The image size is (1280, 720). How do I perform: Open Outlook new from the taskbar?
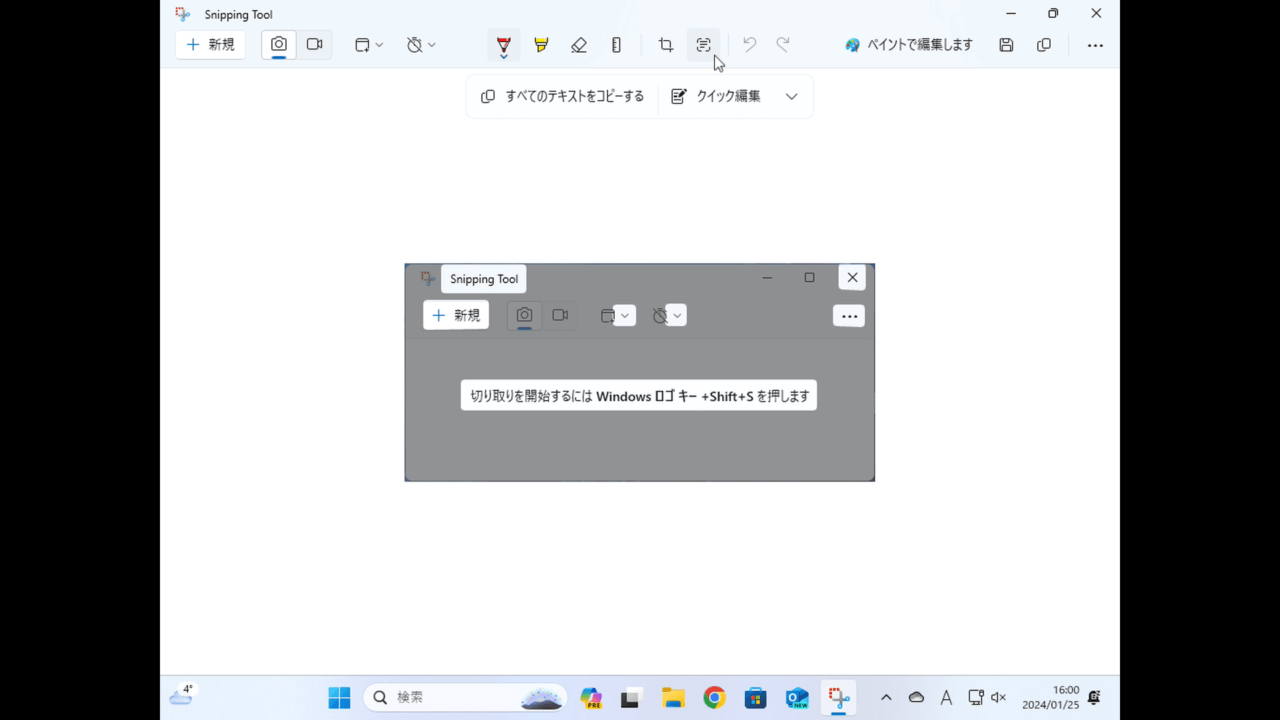pyautogui.click(x=797, y=698)
